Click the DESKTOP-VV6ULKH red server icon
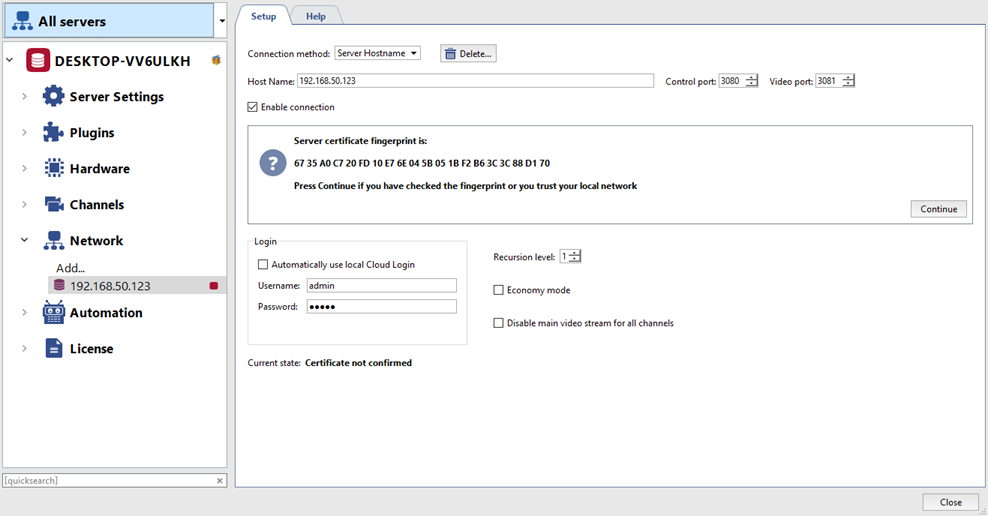This screenshot has height=516, width=988. click(x=38, y=61)
